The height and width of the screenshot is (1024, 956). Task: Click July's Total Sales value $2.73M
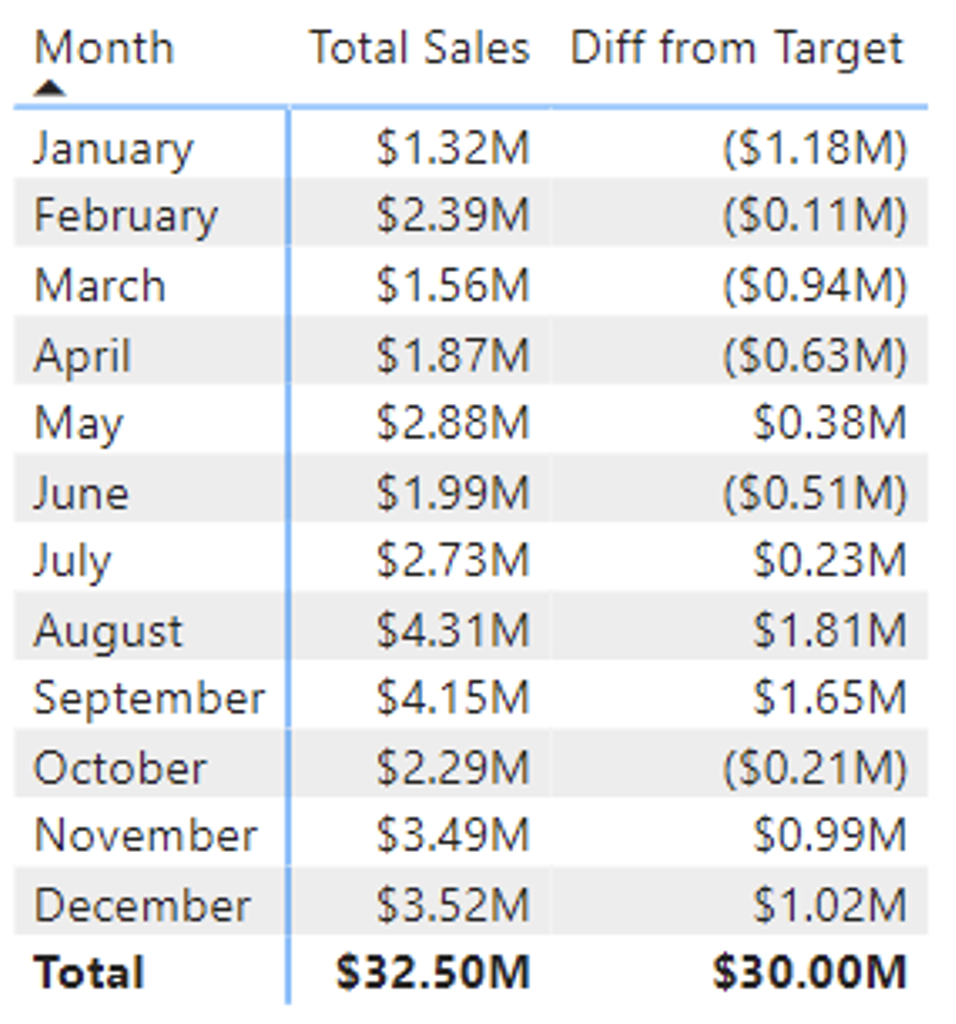tap(453, 561)
